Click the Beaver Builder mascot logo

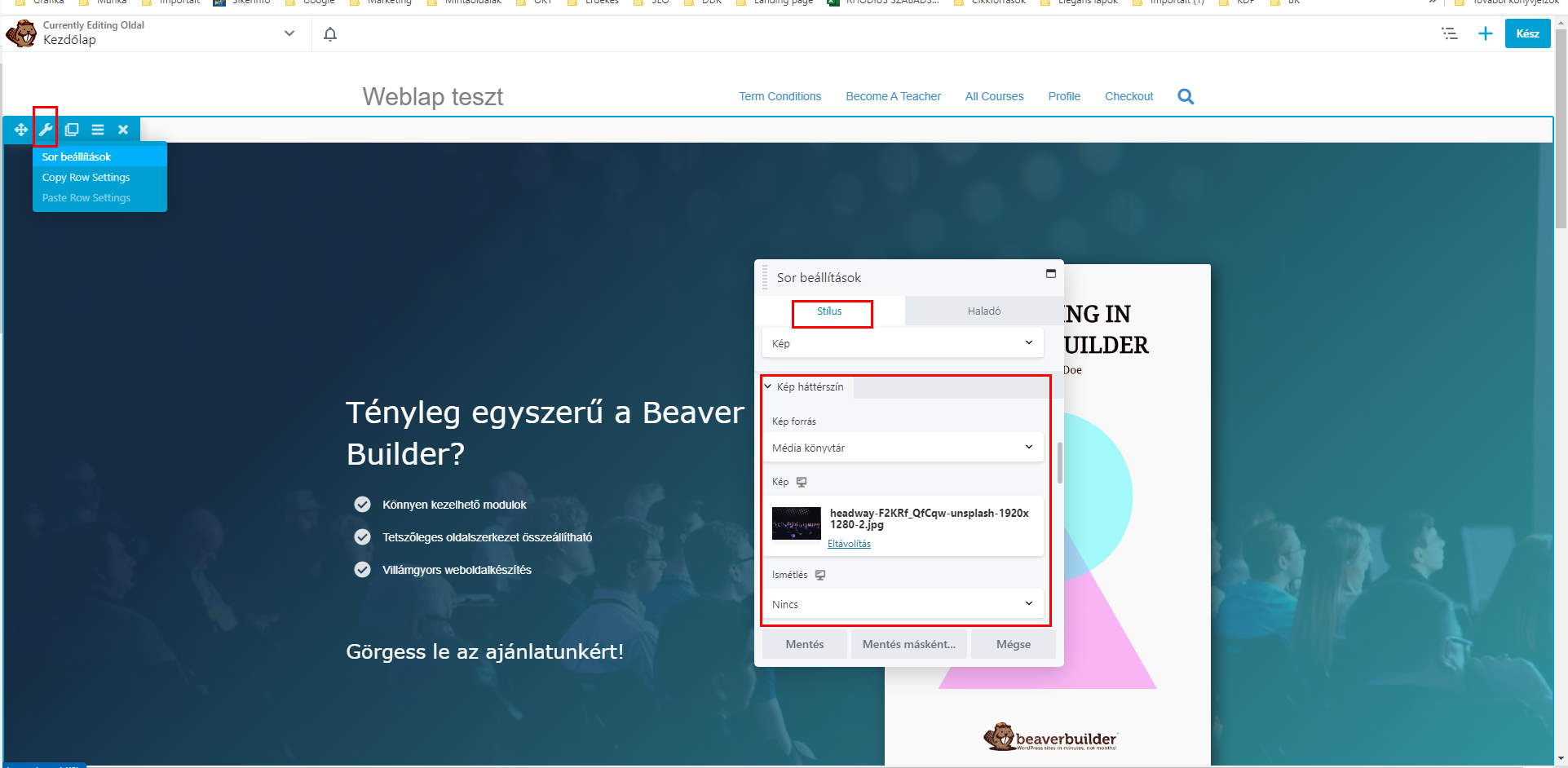click(21, 33)
